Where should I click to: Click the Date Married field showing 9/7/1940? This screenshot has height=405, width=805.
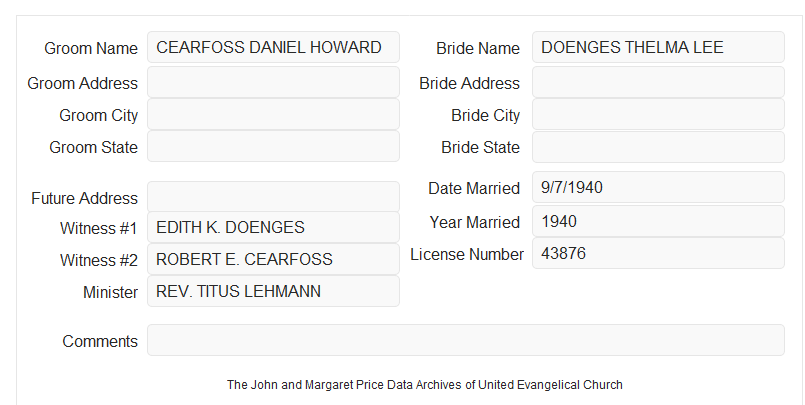tap(658, 187)
